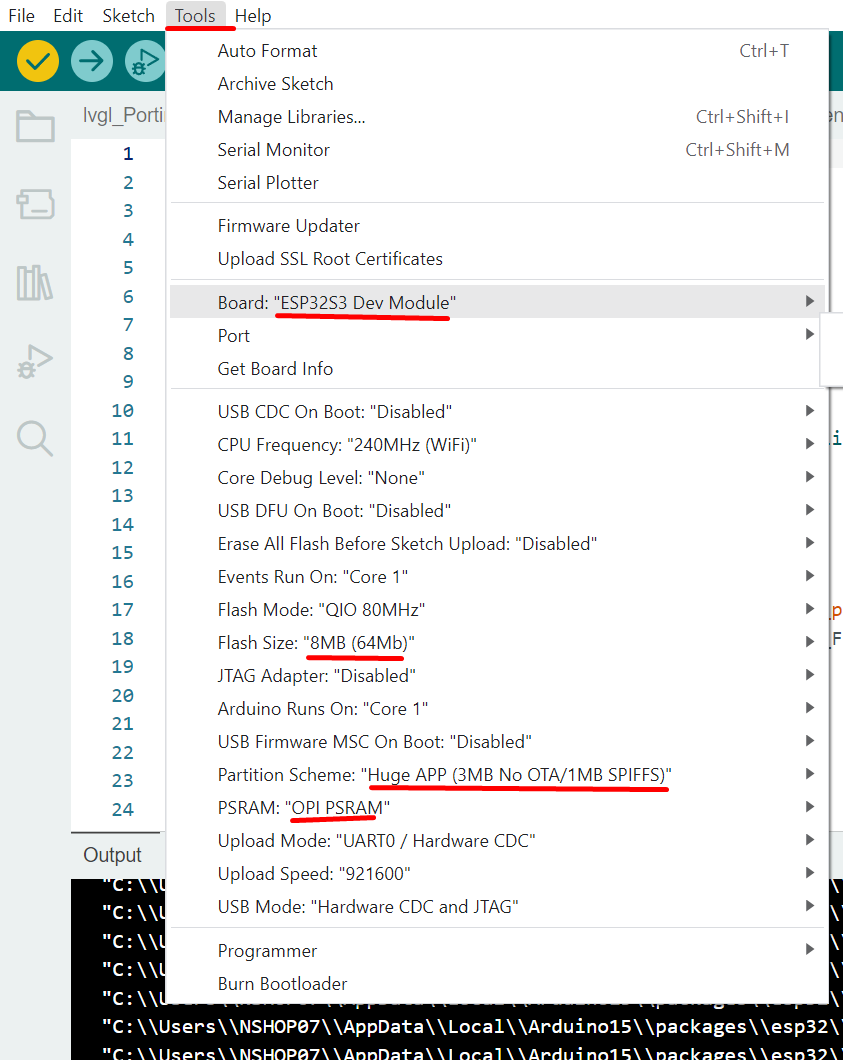Open the Library Manager sidebar icon
The height and width of the screenshot is (1060, 843).
click(x=34, y=283)
